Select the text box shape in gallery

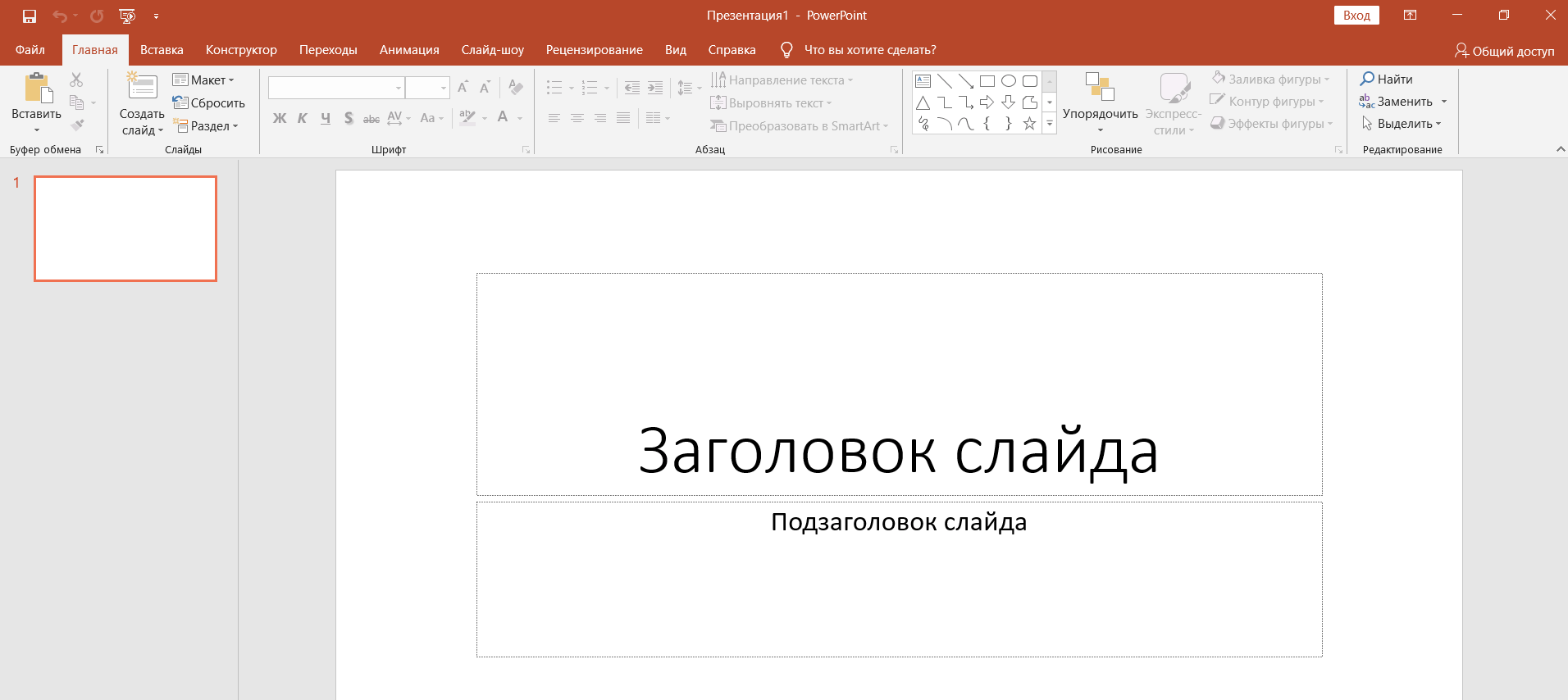923,81
